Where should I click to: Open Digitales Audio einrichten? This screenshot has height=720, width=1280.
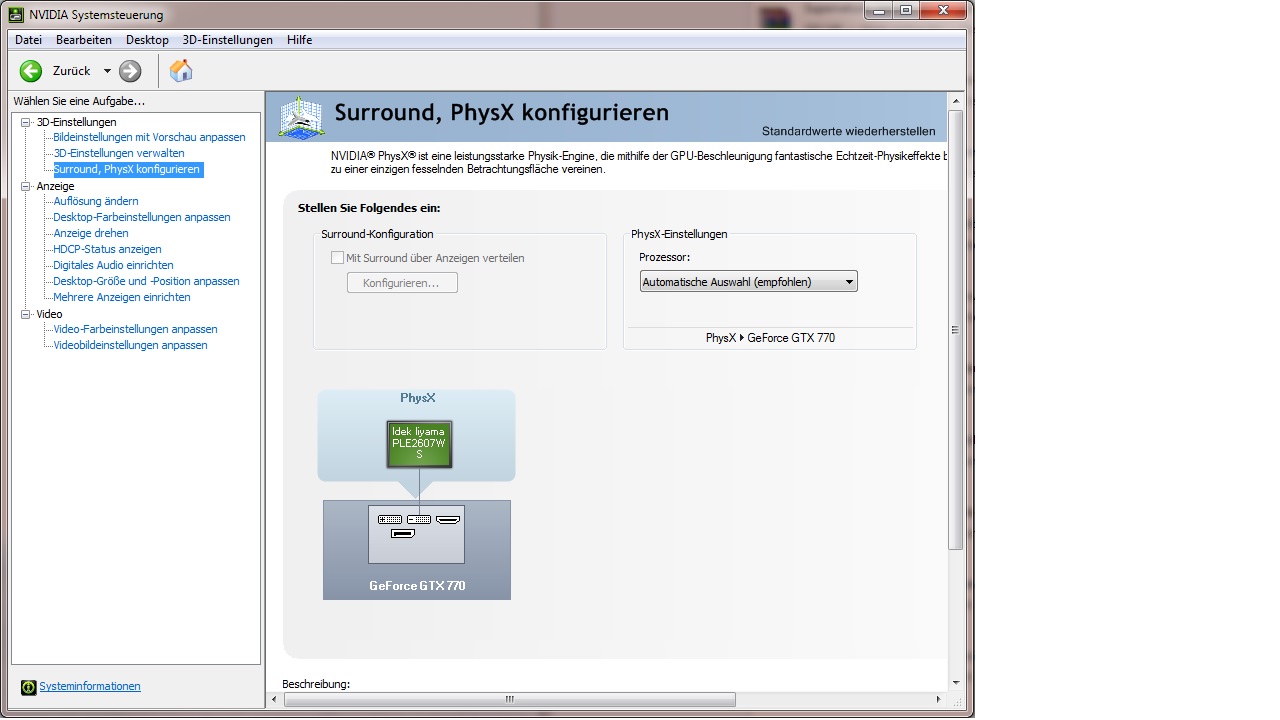(113, 265)
